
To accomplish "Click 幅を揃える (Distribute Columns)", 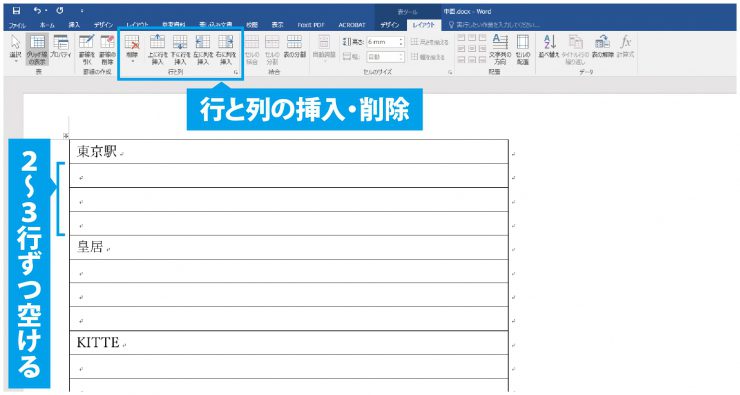I will 428,57.
